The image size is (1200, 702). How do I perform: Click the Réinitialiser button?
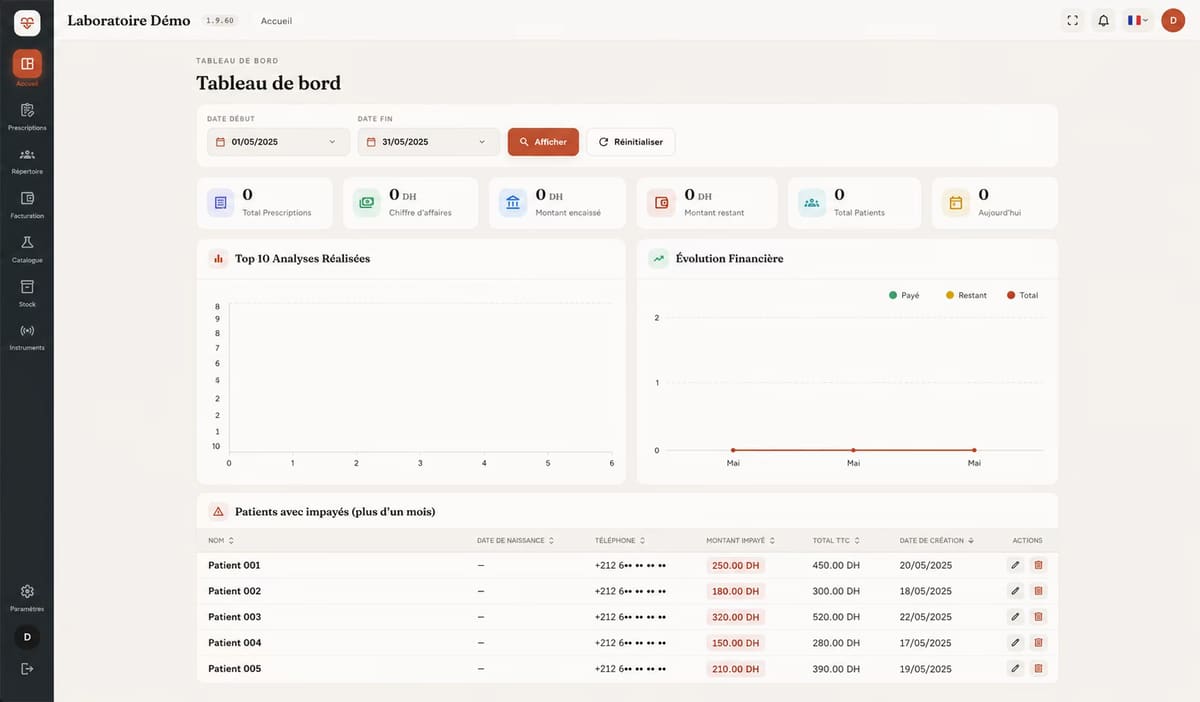click(631, 142)
